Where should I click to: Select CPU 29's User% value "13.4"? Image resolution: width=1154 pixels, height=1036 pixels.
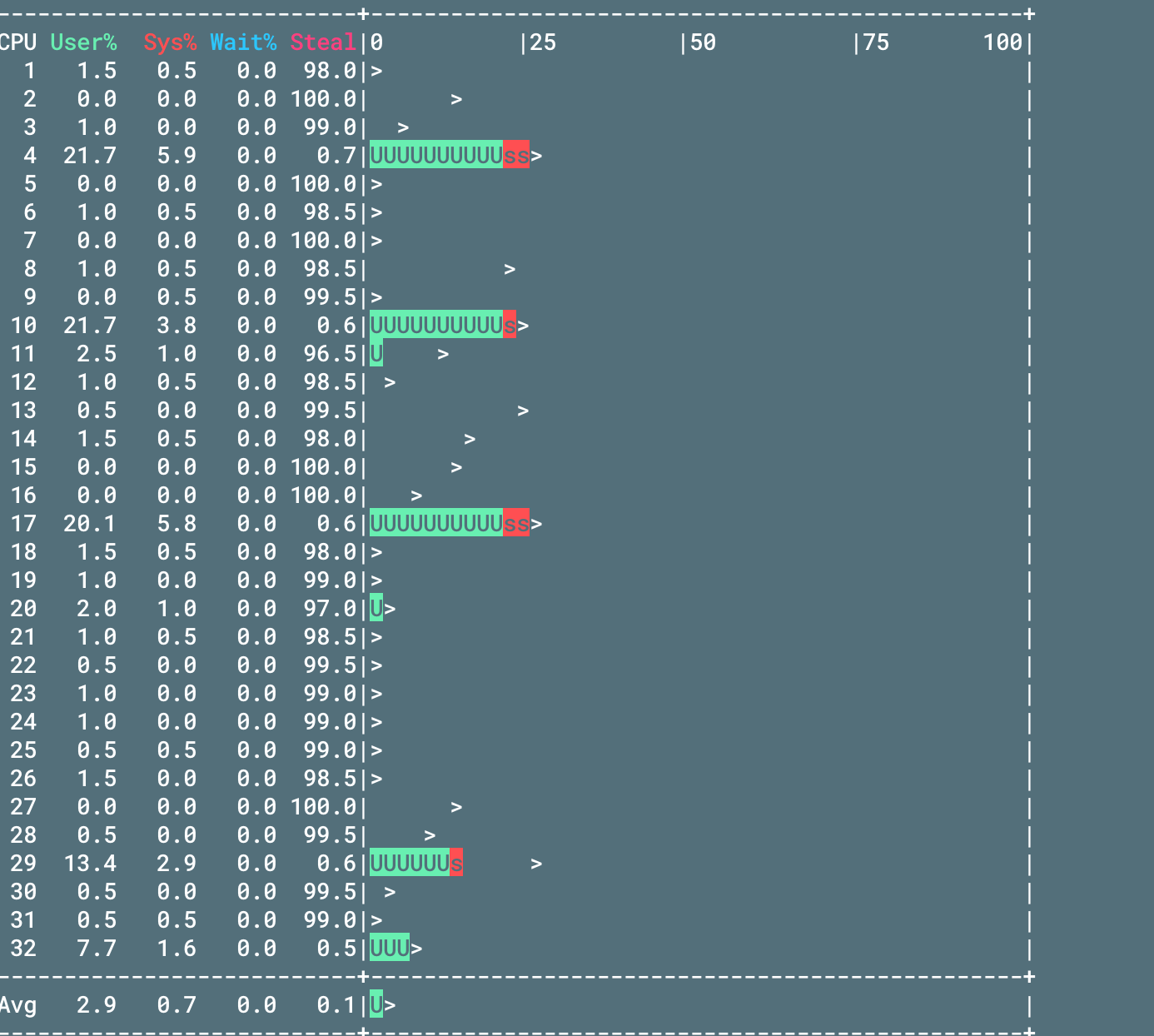pos(90,864)
